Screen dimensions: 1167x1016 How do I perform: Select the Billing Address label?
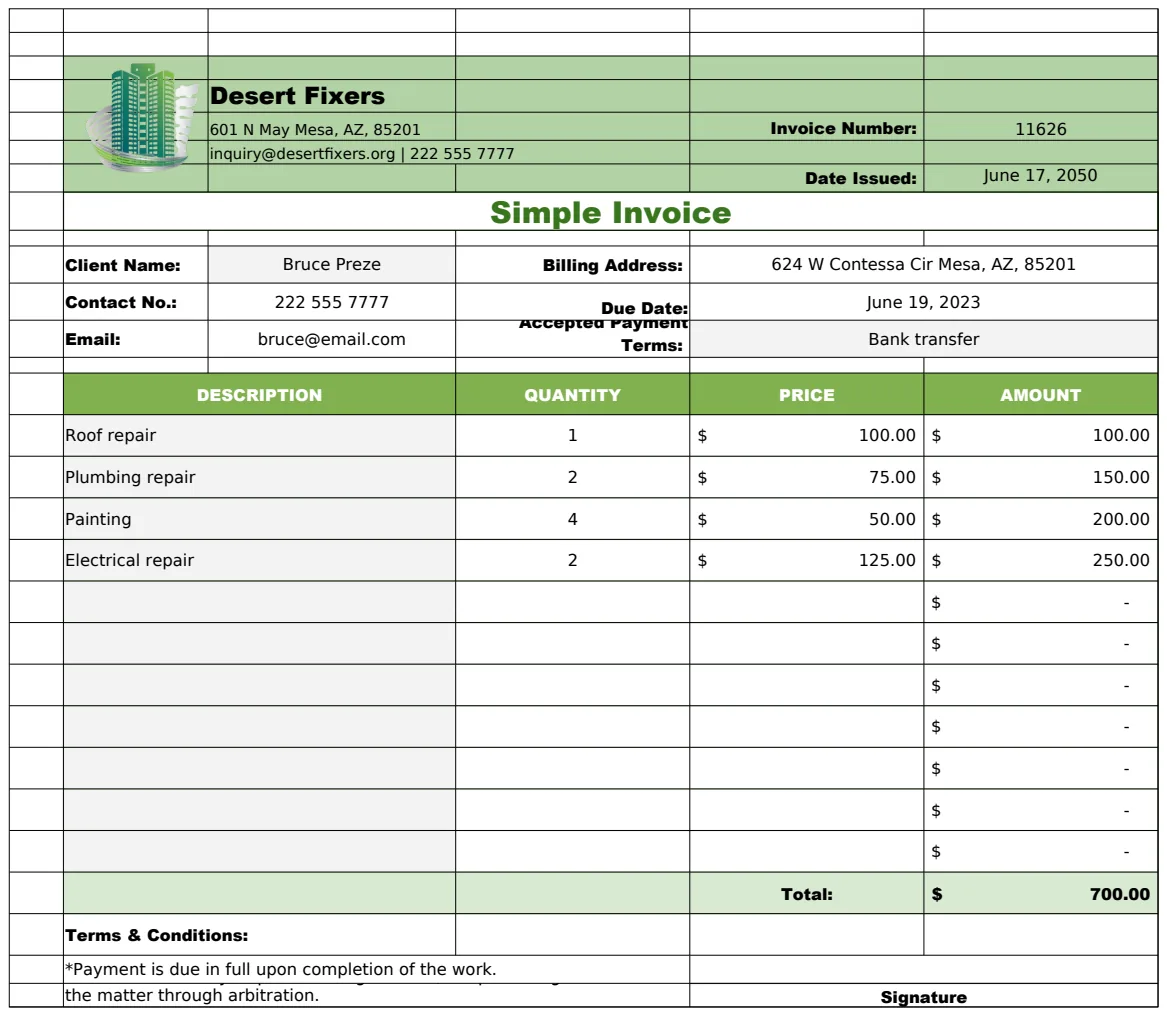point(613,266)
